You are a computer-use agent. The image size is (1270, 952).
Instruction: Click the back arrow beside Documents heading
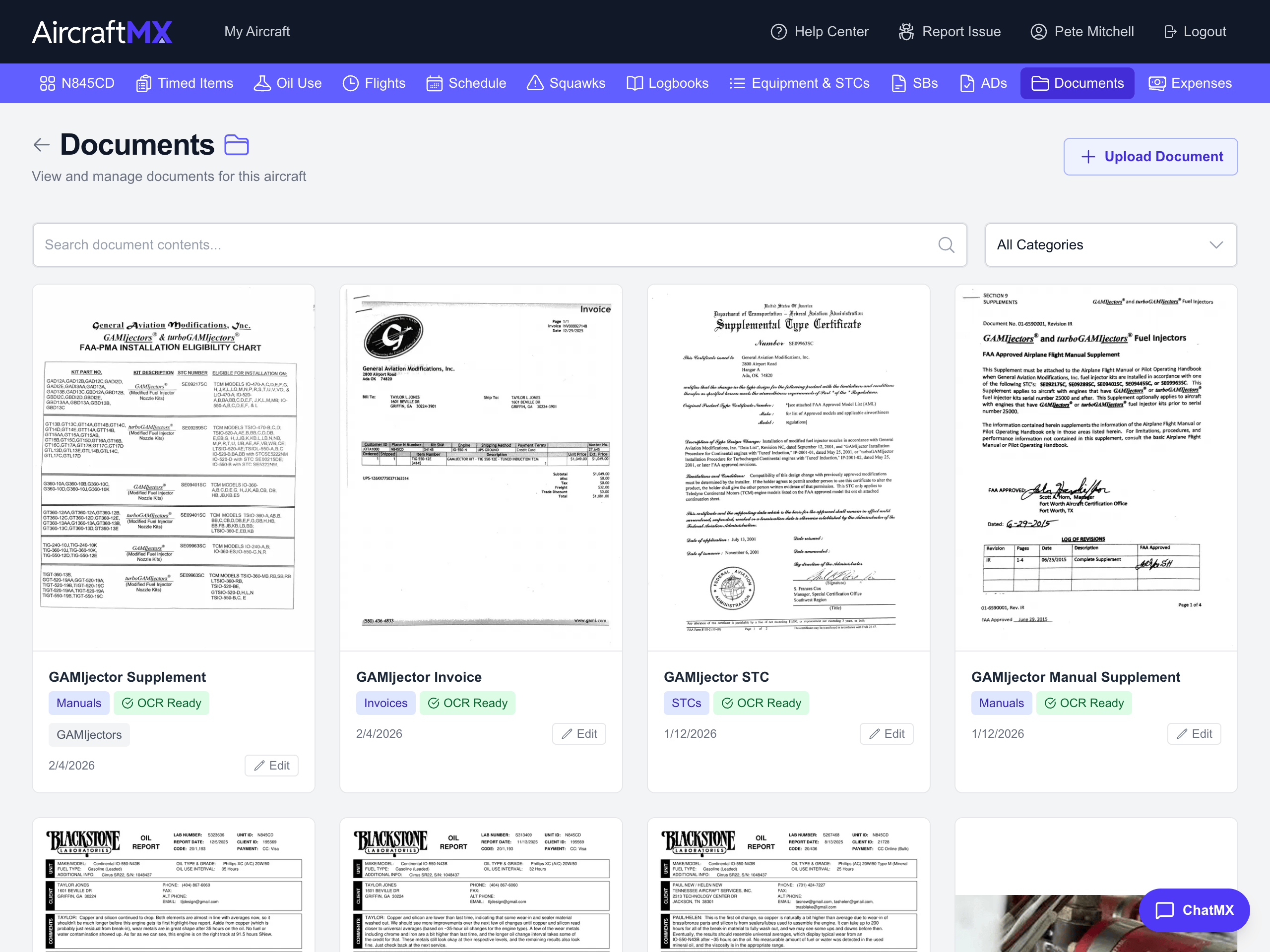[x=41, y=145]
